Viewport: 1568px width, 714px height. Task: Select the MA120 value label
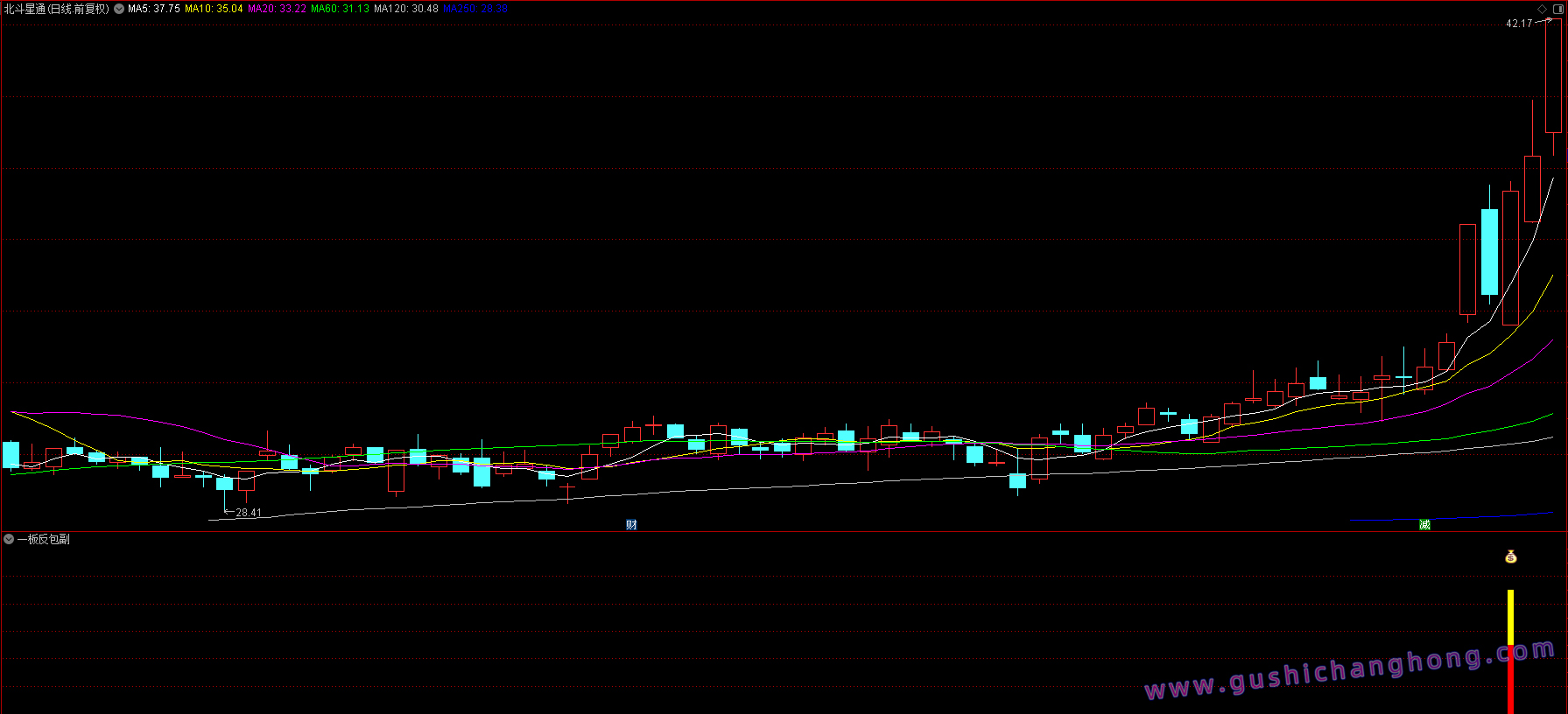[x=406, y=9]
